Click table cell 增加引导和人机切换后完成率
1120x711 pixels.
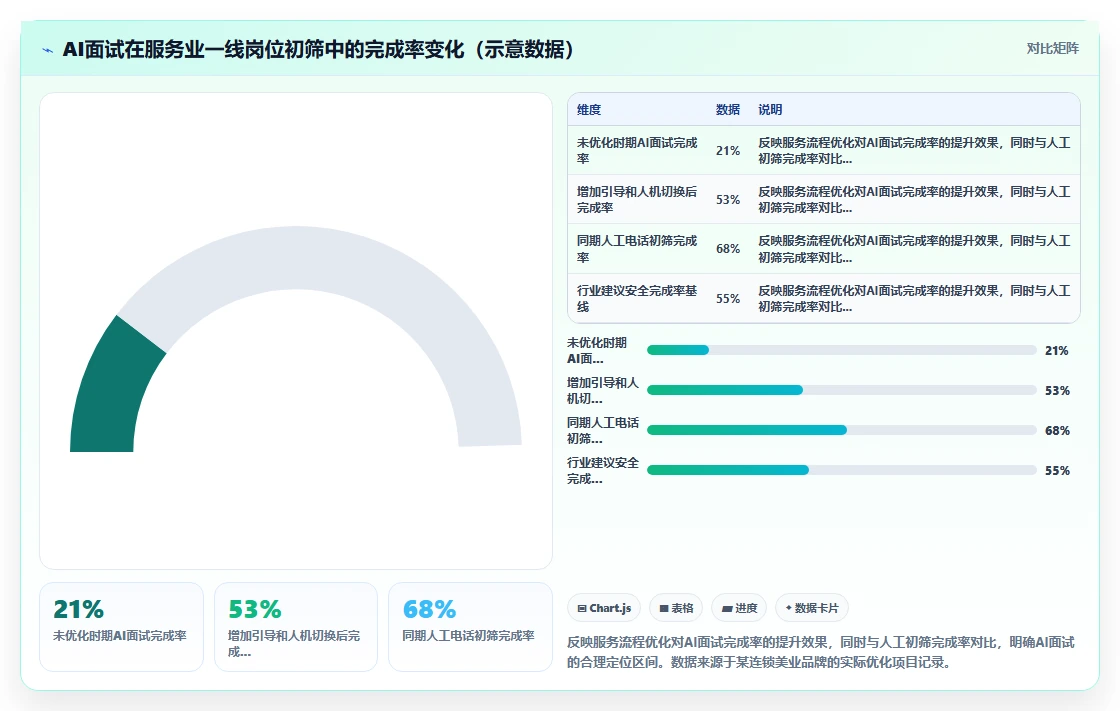637,200
